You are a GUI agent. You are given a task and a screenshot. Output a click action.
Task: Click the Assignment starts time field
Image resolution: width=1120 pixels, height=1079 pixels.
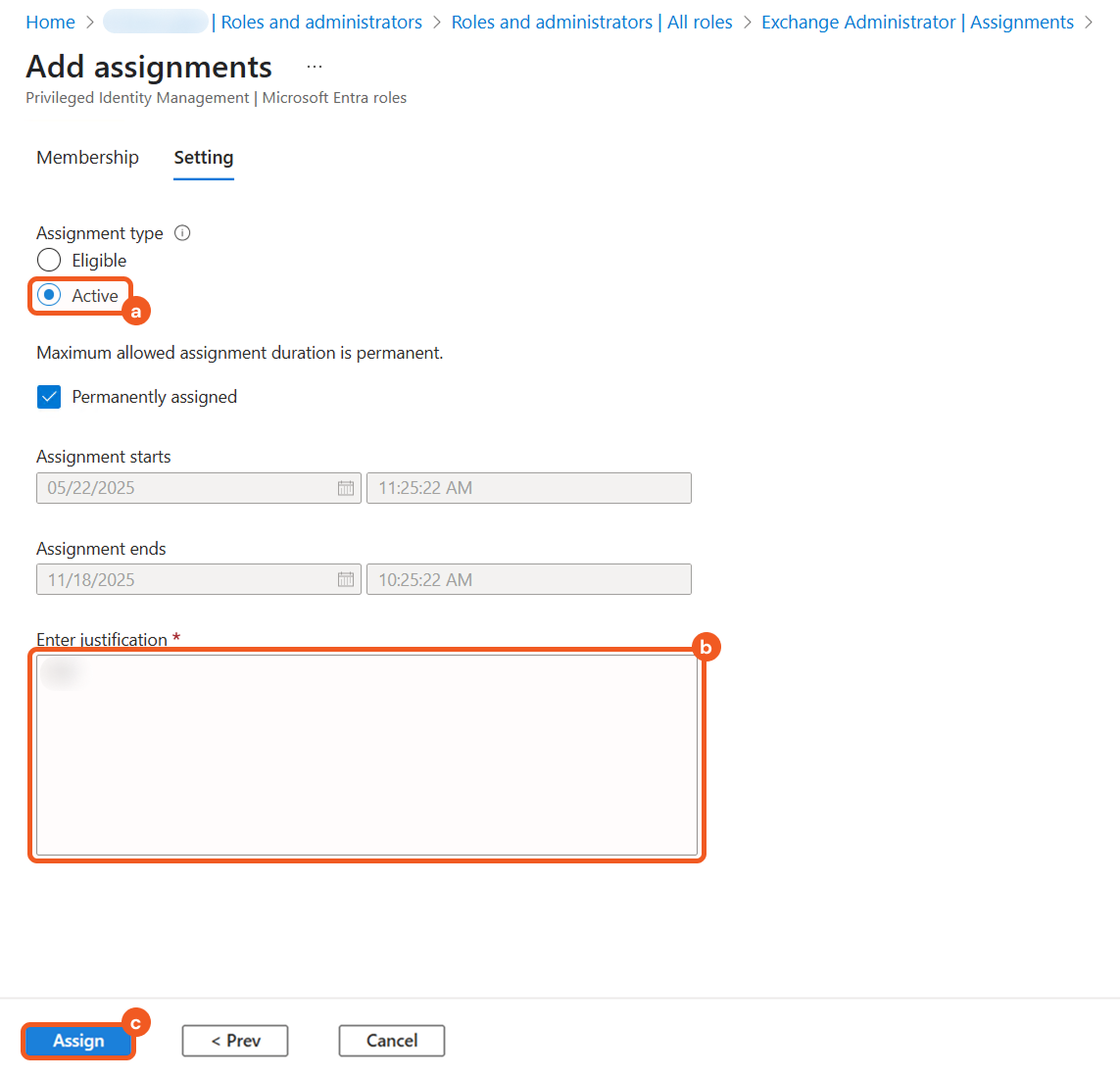529,488
